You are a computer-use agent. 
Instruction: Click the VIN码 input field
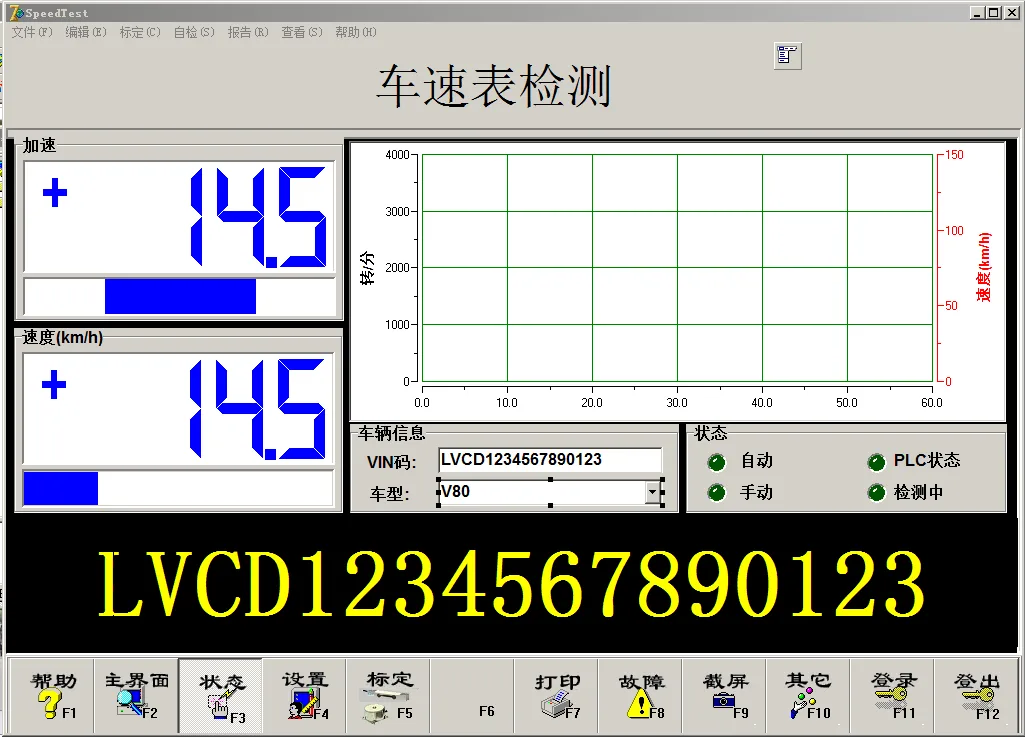pyautogui.click(x=550, y=460)
